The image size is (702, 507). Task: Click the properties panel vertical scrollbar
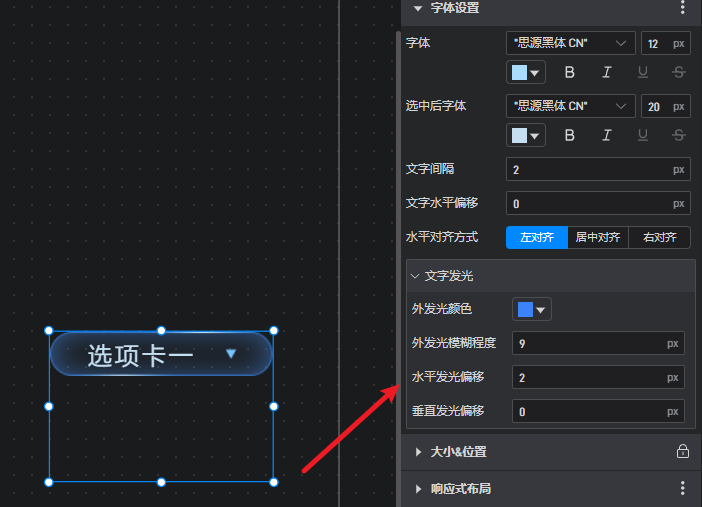point(398,269)
